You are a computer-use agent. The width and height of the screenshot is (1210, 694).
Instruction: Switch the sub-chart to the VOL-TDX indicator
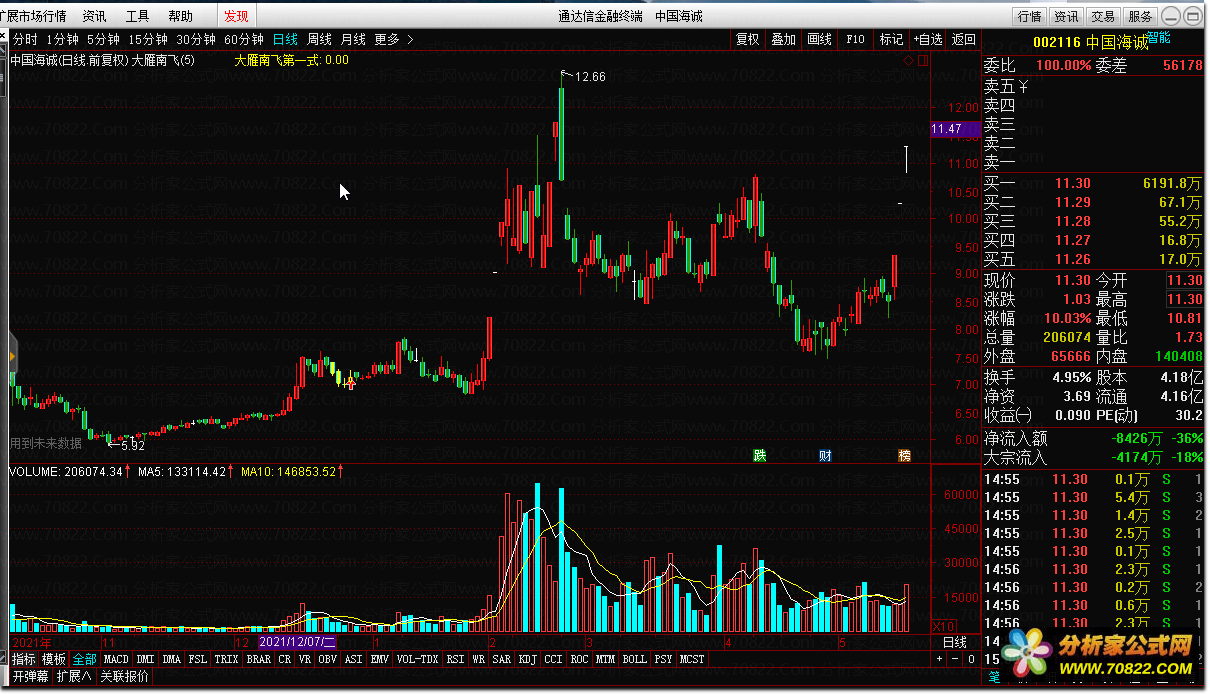pos(417,659)
